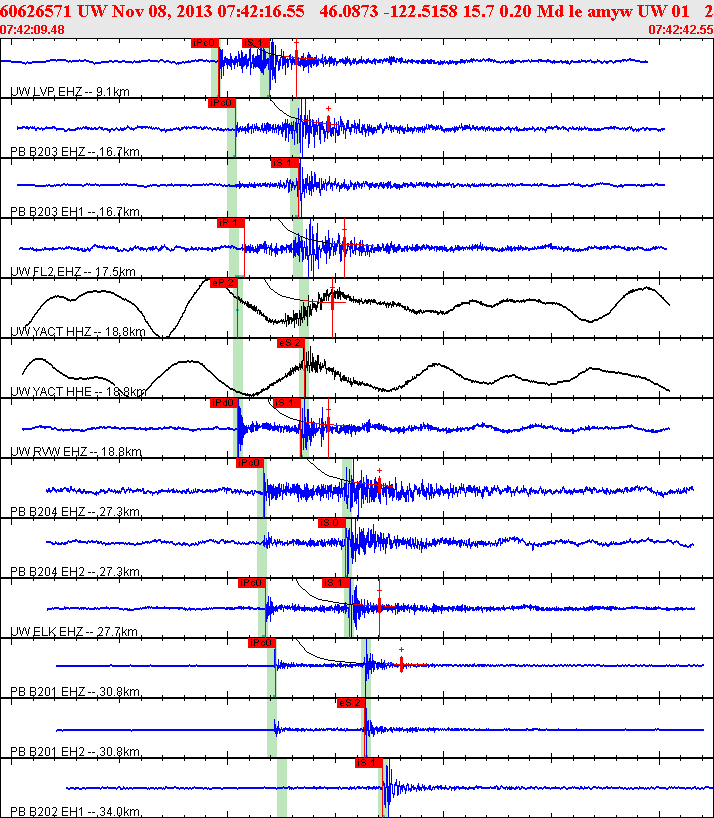Click the iPc0 pick flag on PB B203 EHZ
The image size is (714, 818).
(222, 103)
